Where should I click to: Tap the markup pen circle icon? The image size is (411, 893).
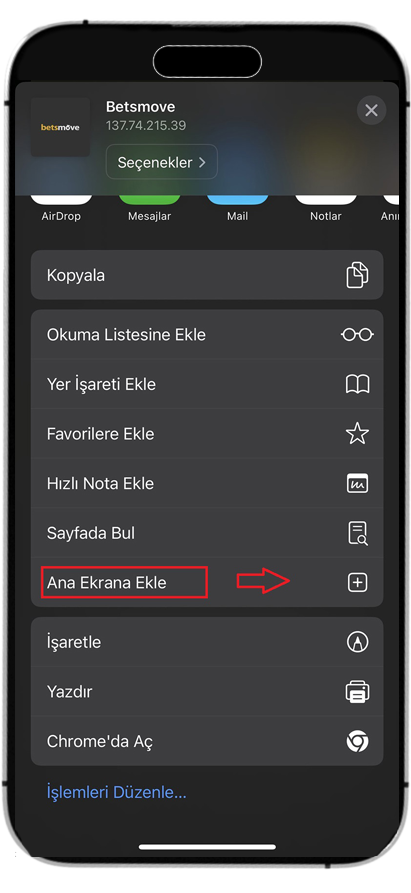357,642
